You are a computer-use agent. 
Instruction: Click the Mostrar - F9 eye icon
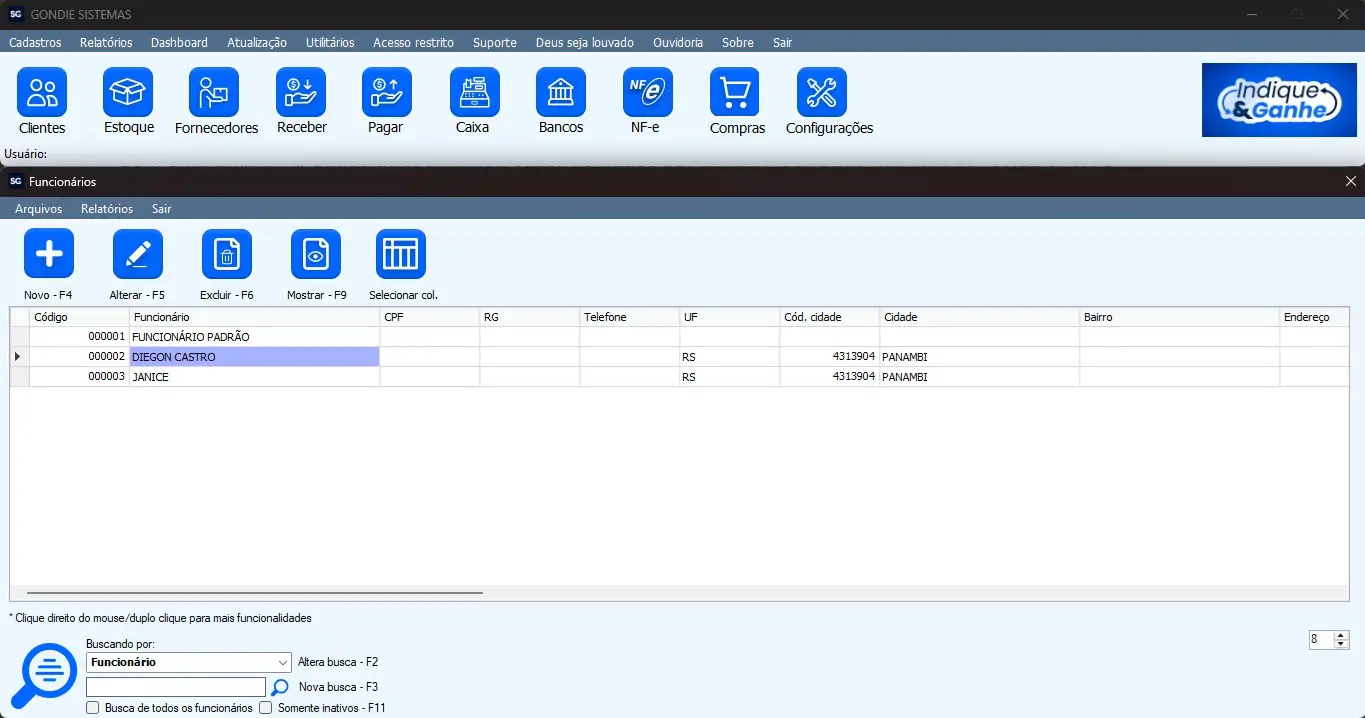click(316, 254)
